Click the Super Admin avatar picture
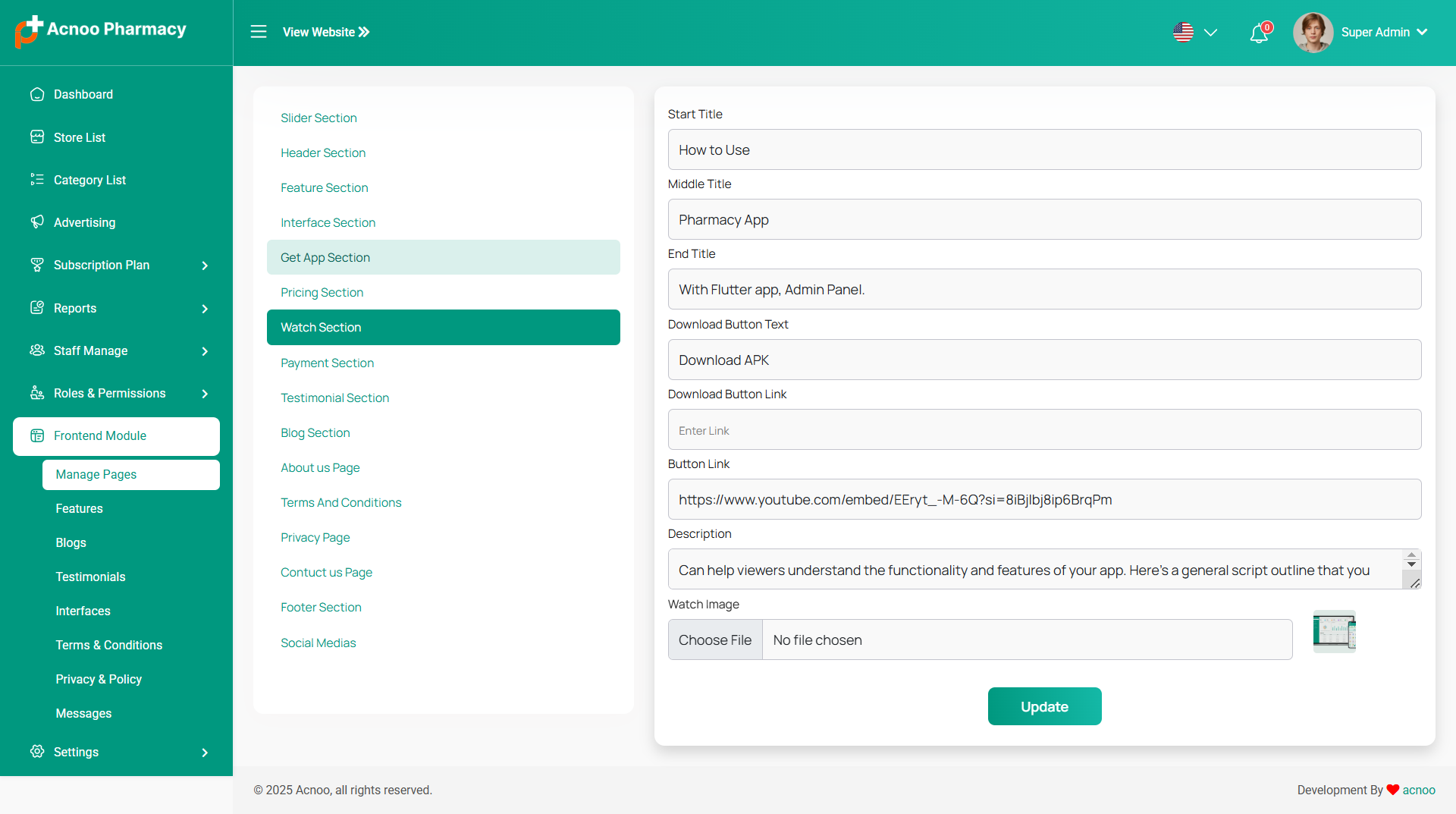The image size is (1456, 814). (x=1313, y=33)
